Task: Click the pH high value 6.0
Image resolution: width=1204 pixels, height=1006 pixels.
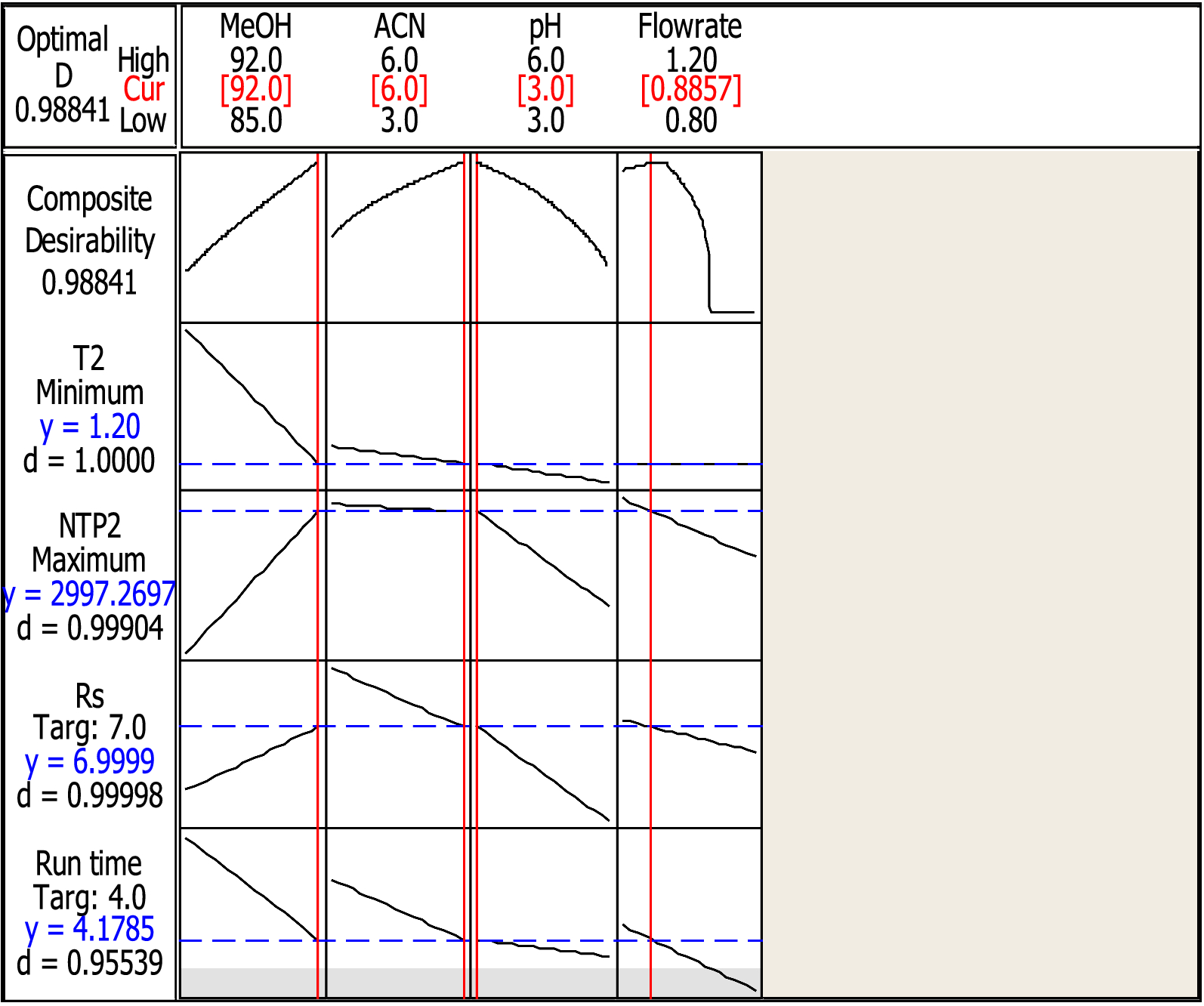Action: [545, 60]
